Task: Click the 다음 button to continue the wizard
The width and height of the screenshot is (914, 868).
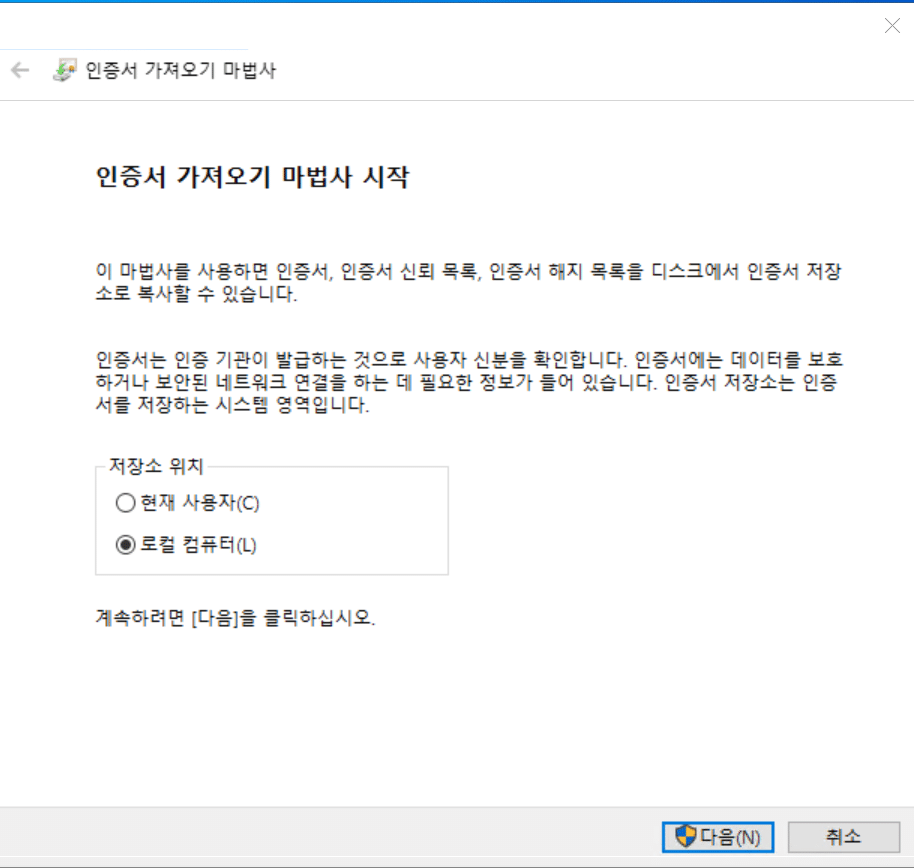Action: pyautogui.click(x=718, y=837)
